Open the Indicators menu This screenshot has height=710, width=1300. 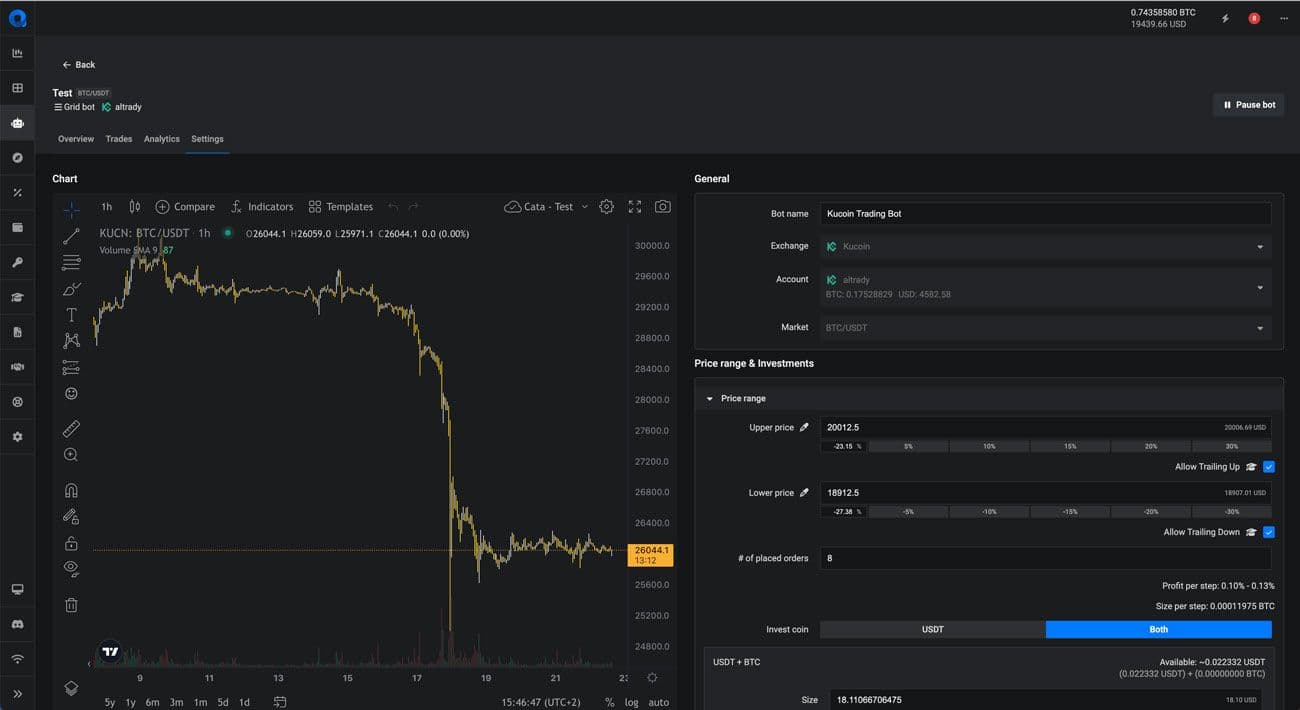point(262,206)
